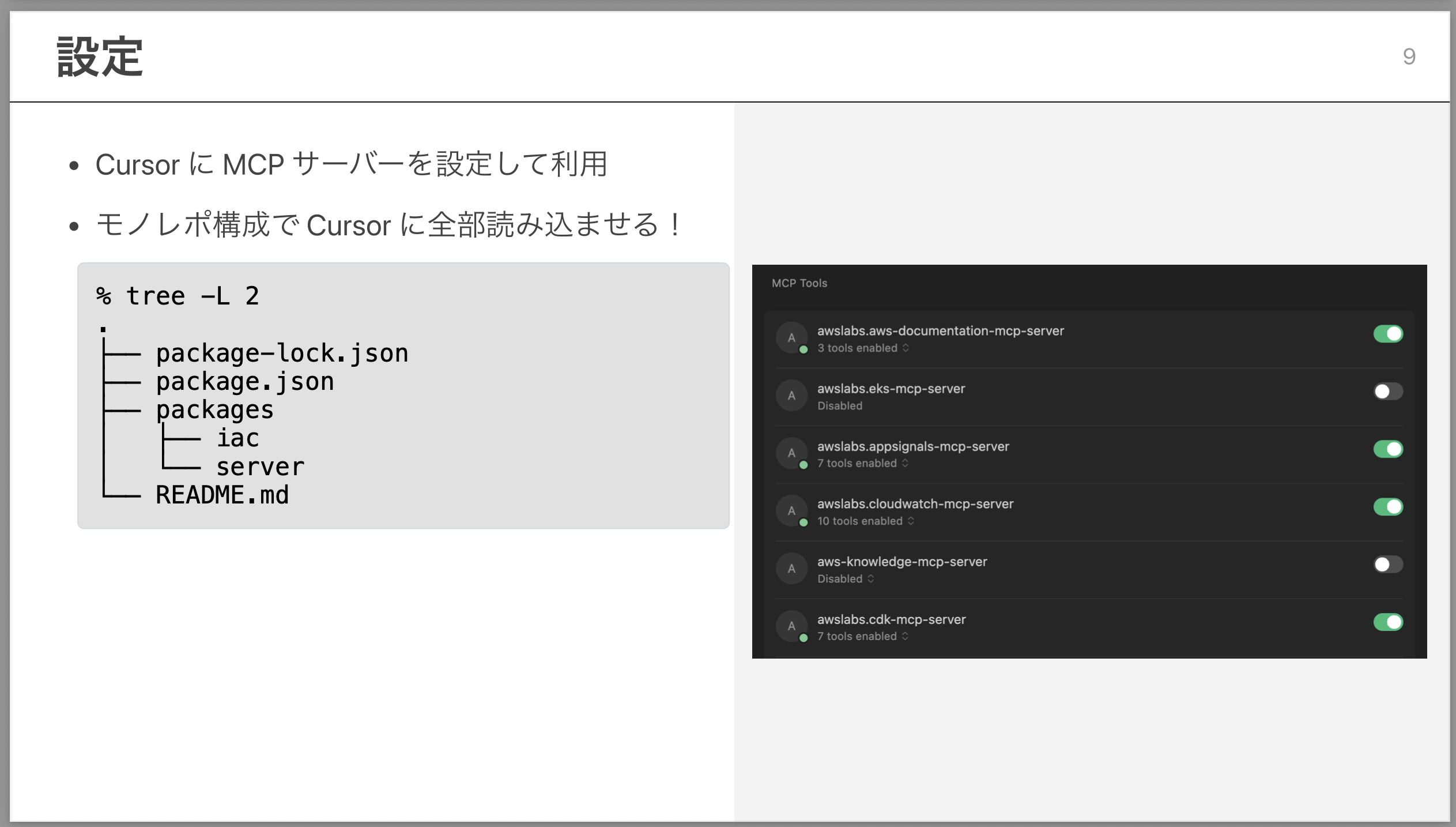Select the awslabs.cdk-mcp-server name
This screenshot has height=827, width=1456.
click(892, 619)
